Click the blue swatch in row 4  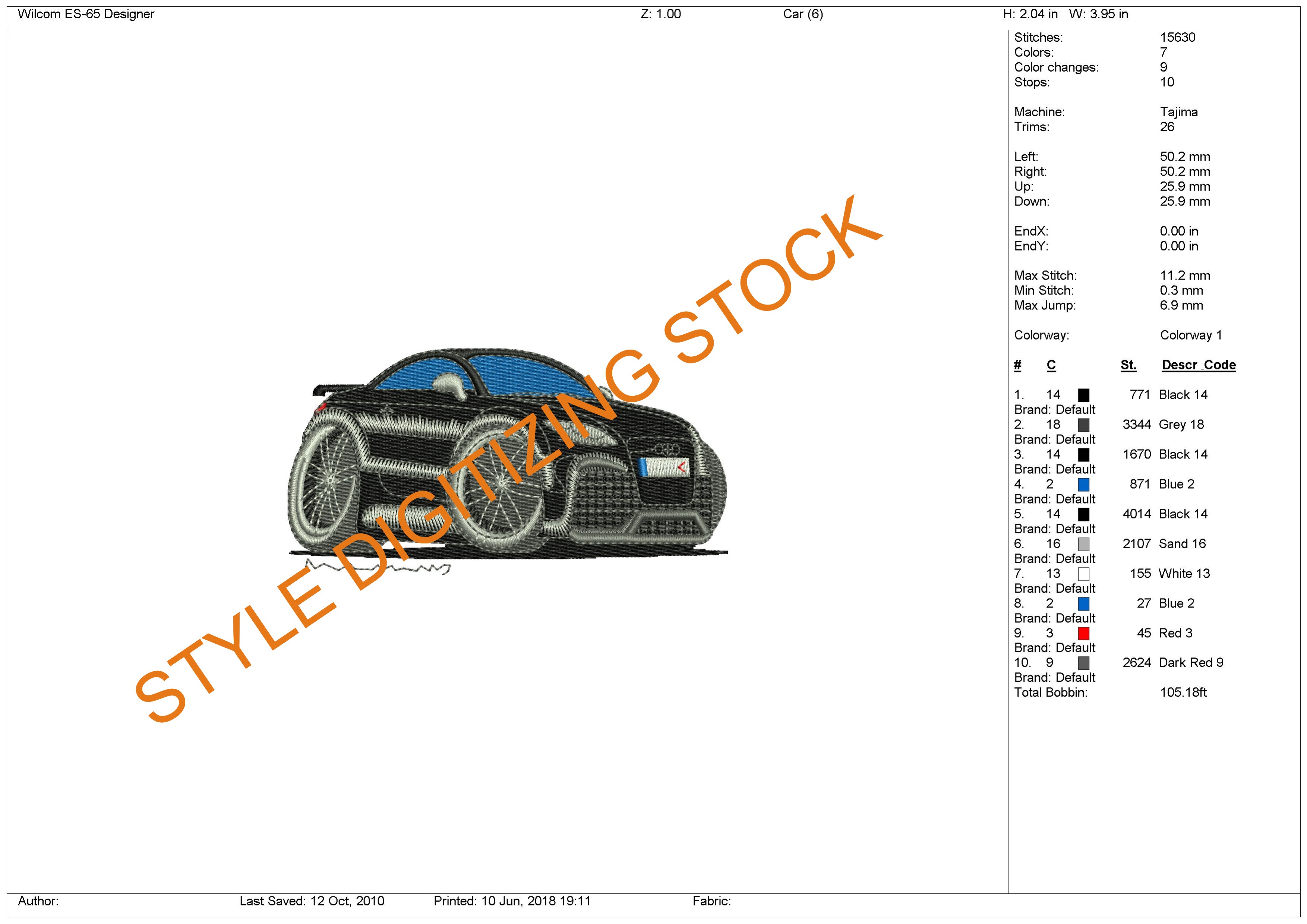pos(1083,485)
